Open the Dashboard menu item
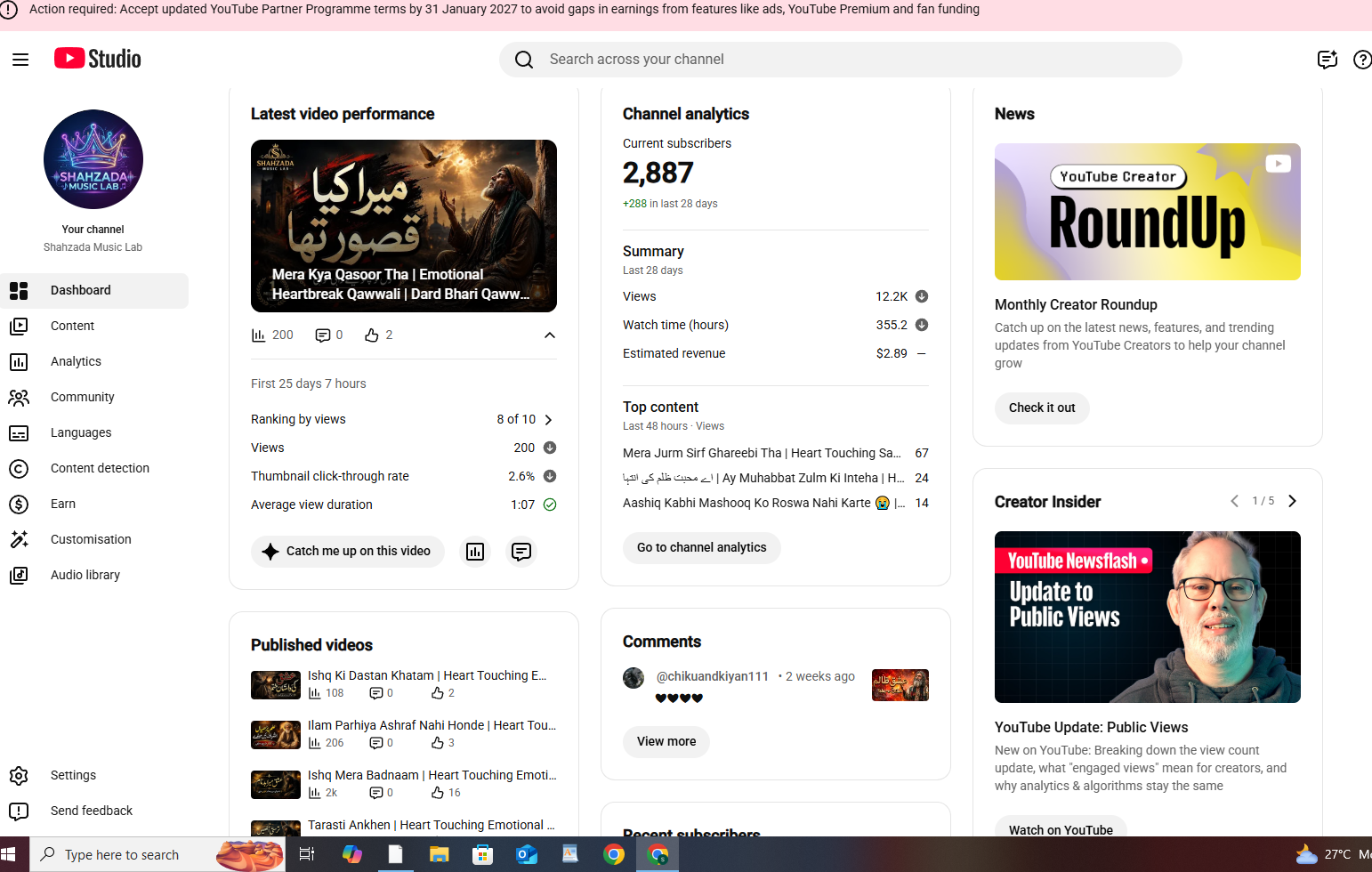 point(94,291)
